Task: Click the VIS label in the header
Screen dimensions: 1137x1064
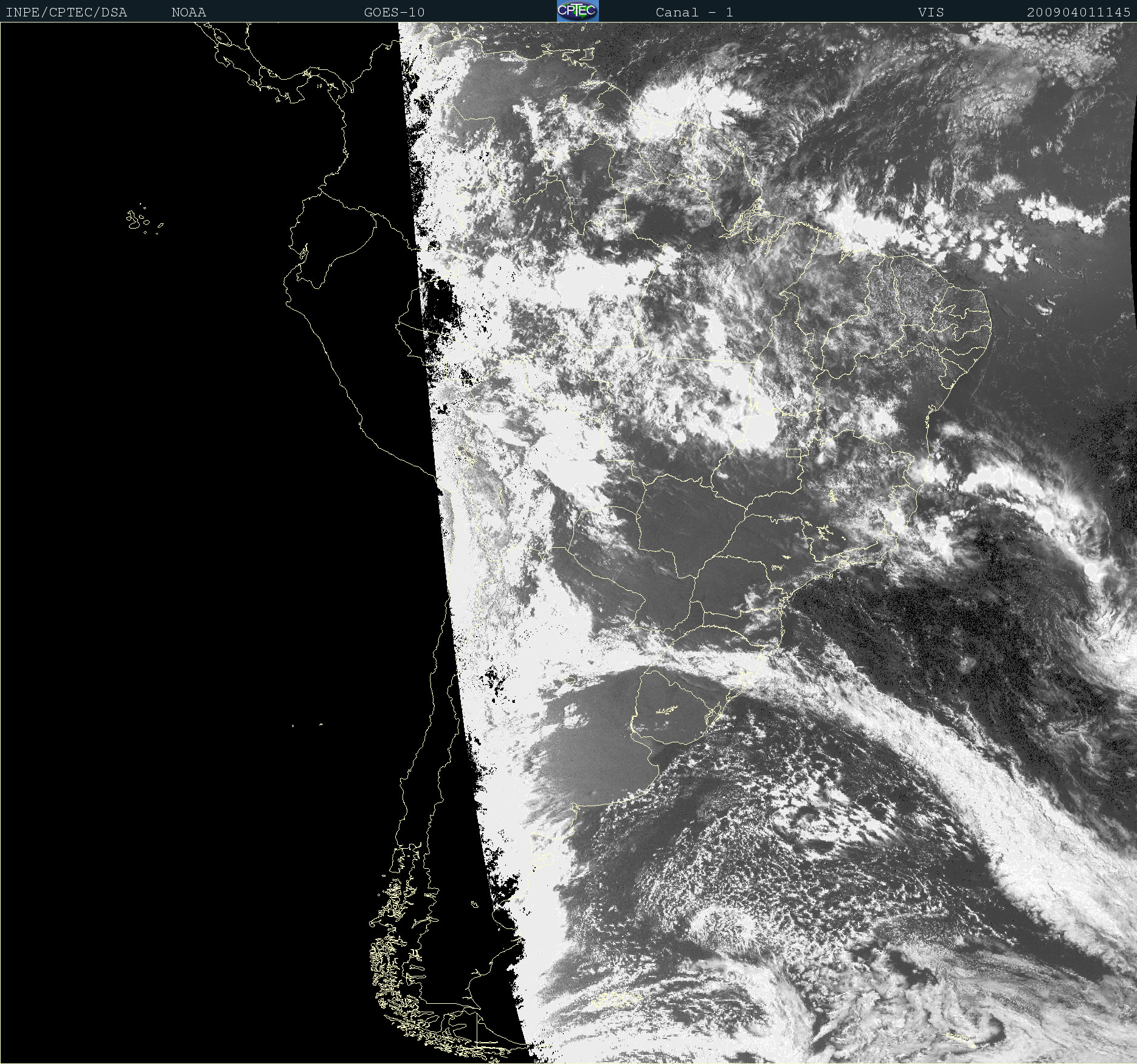Action: point(931,12)
